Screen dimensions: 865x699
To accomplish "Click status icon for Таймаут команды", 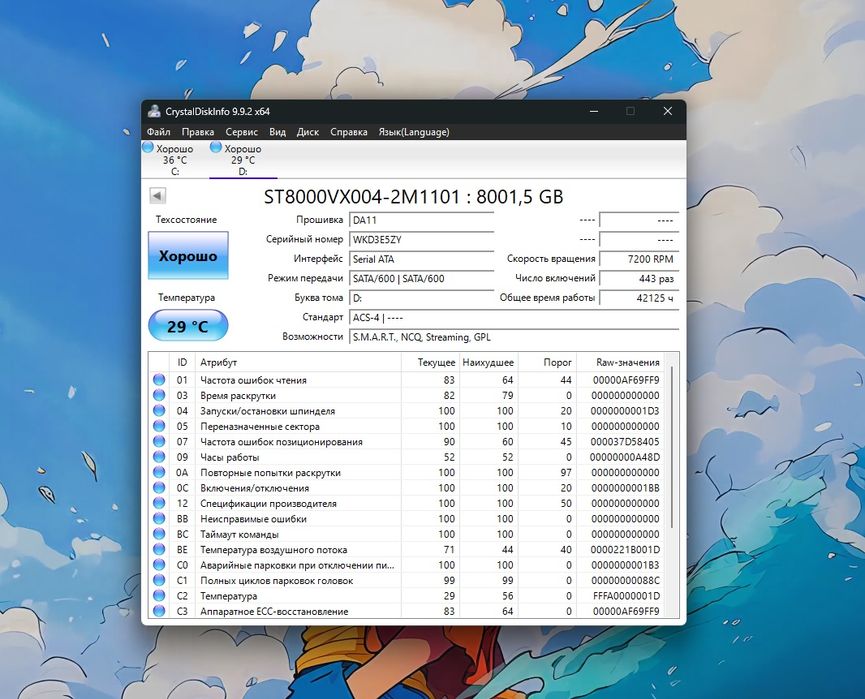I will pos(159,534).
